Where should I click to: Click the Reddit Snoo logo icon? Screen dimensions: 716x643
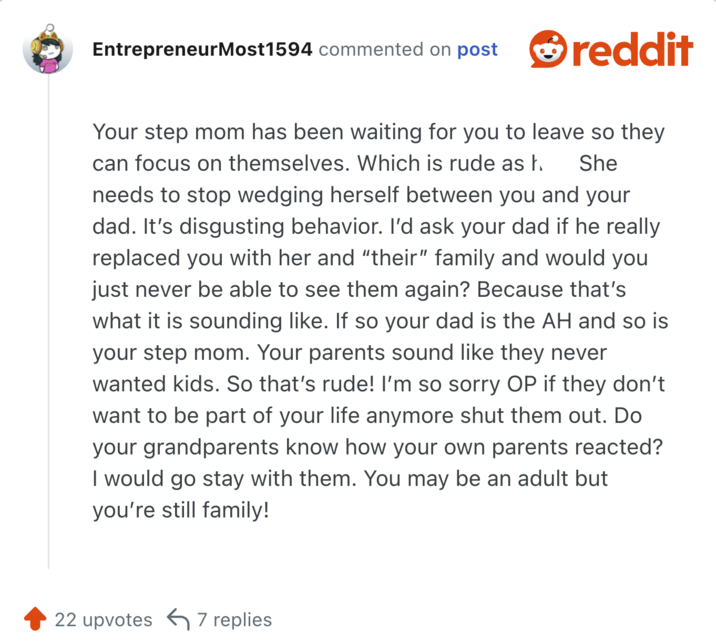tap(549, 49)
